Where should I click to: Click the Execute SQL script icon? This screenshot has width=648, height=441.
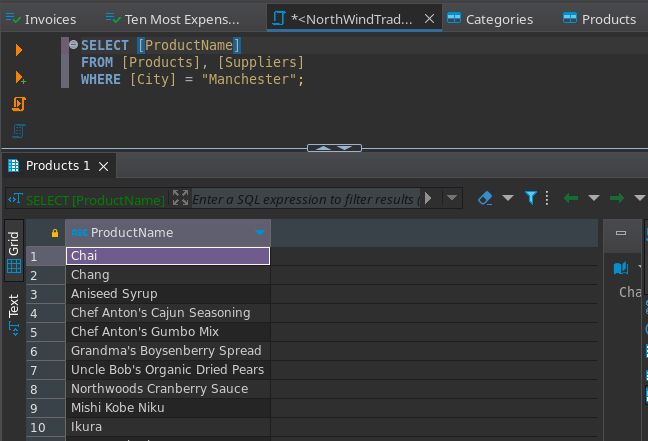[19, 104]
